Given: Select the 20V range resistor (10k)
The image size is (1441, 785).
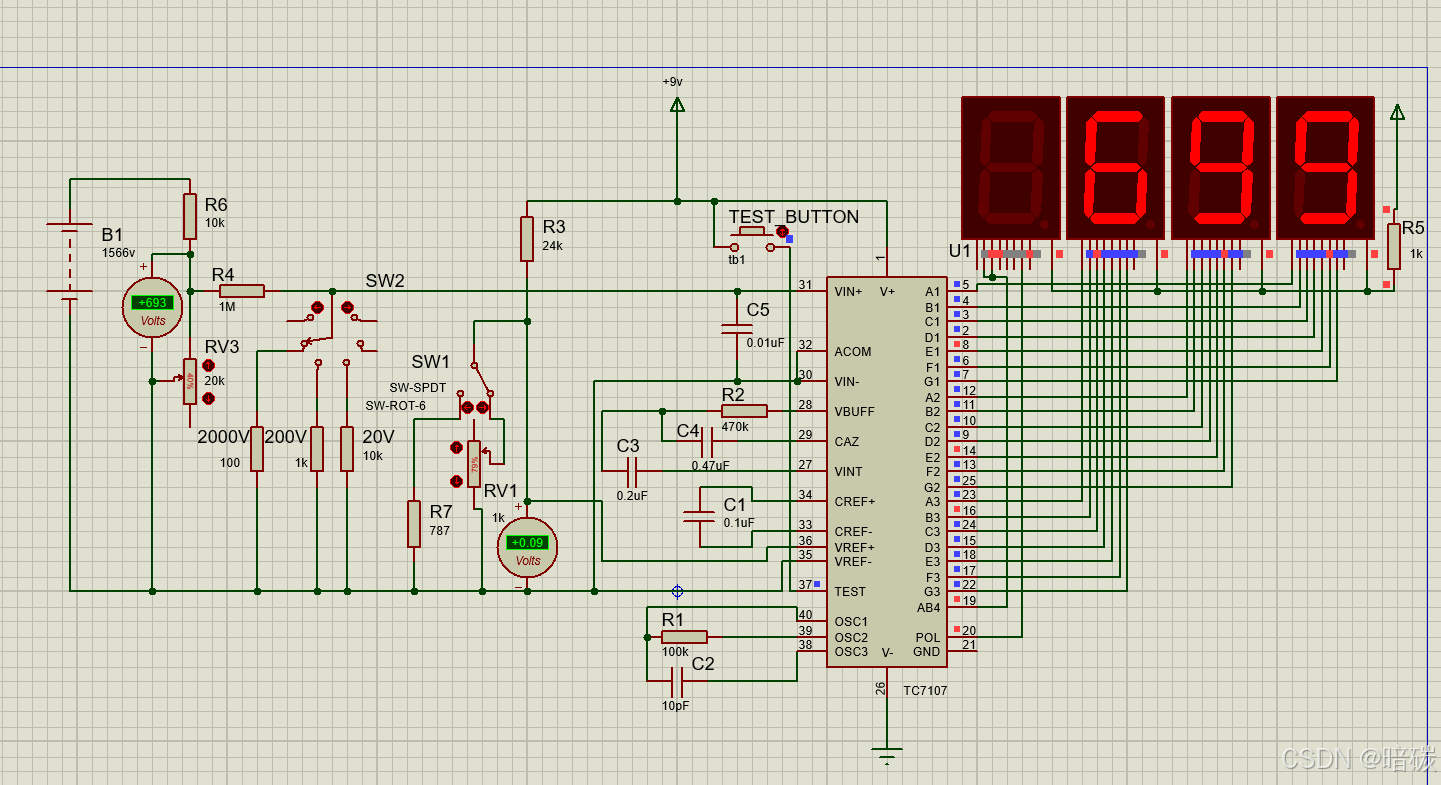Looking at the screenshot, I should pos(347,449).
